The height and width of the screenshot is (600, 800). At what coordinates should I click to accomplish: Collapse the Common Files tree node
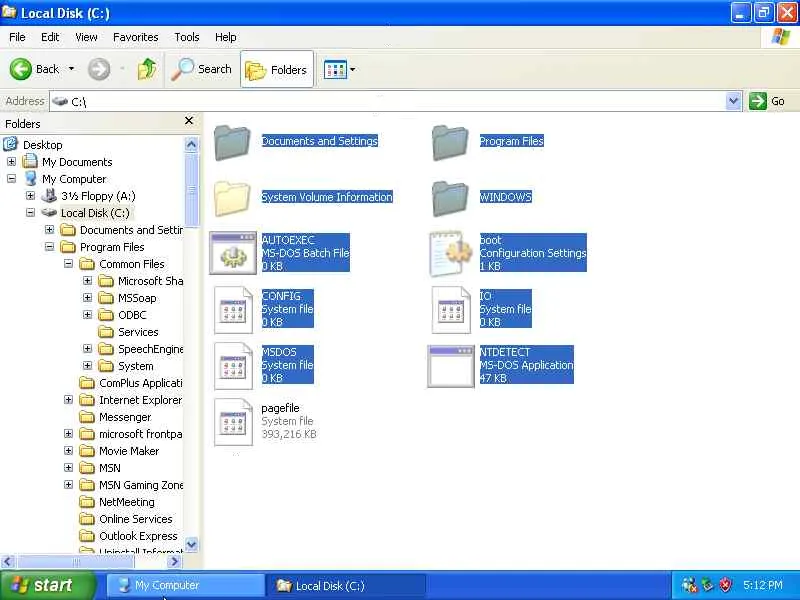point(68,264)
